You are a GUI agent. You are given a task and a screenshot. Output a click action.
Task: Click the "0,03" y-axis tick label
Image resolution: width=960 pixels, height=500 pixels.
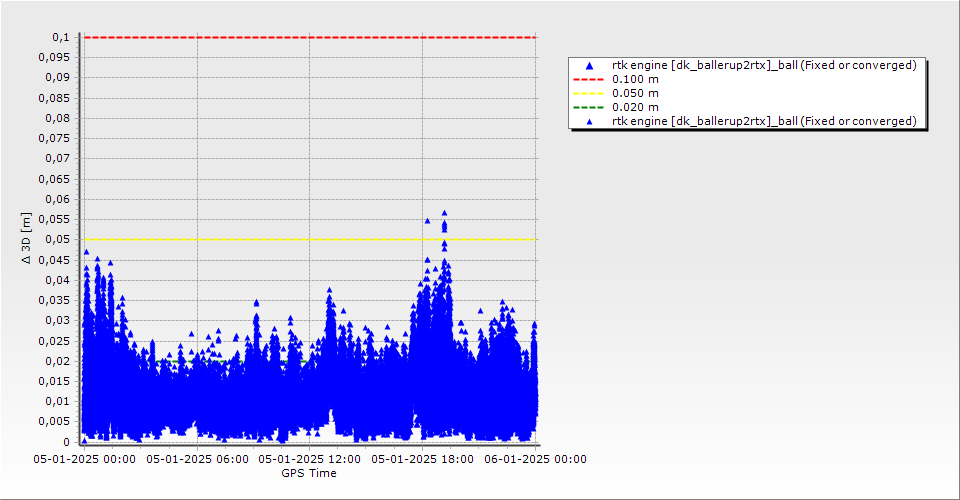(58, 320)
